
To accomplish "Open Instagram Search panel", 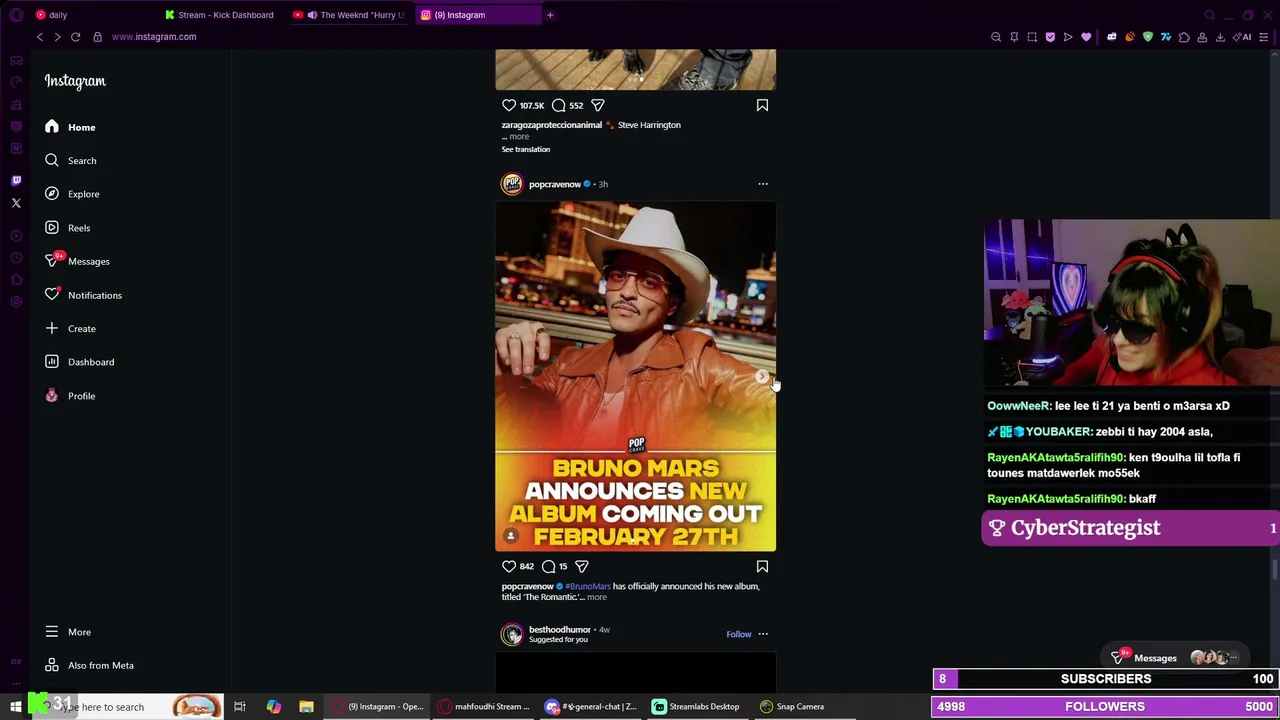I will point(70,160).
